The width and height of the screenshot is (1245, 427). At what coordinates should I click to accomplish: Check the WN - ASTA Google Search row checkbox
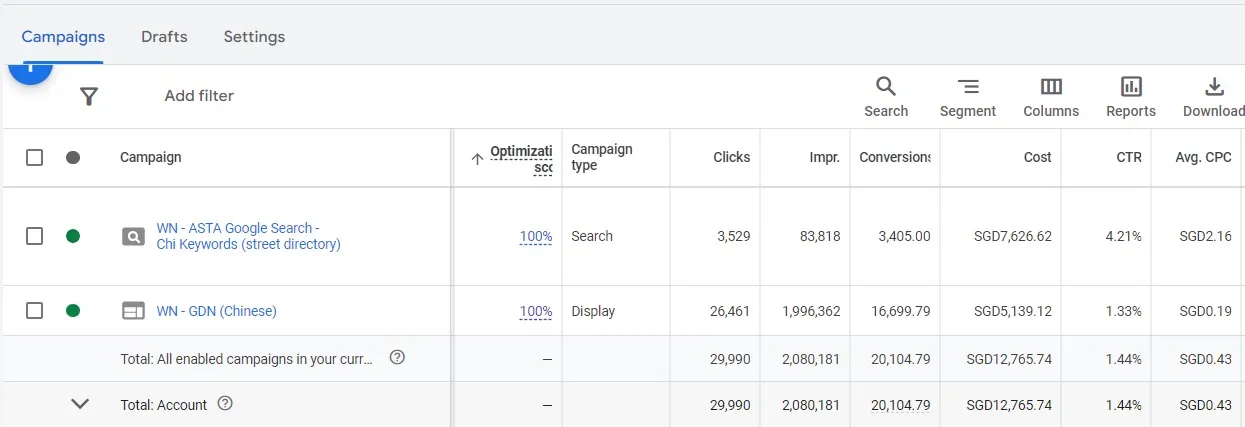coord(35,236)
